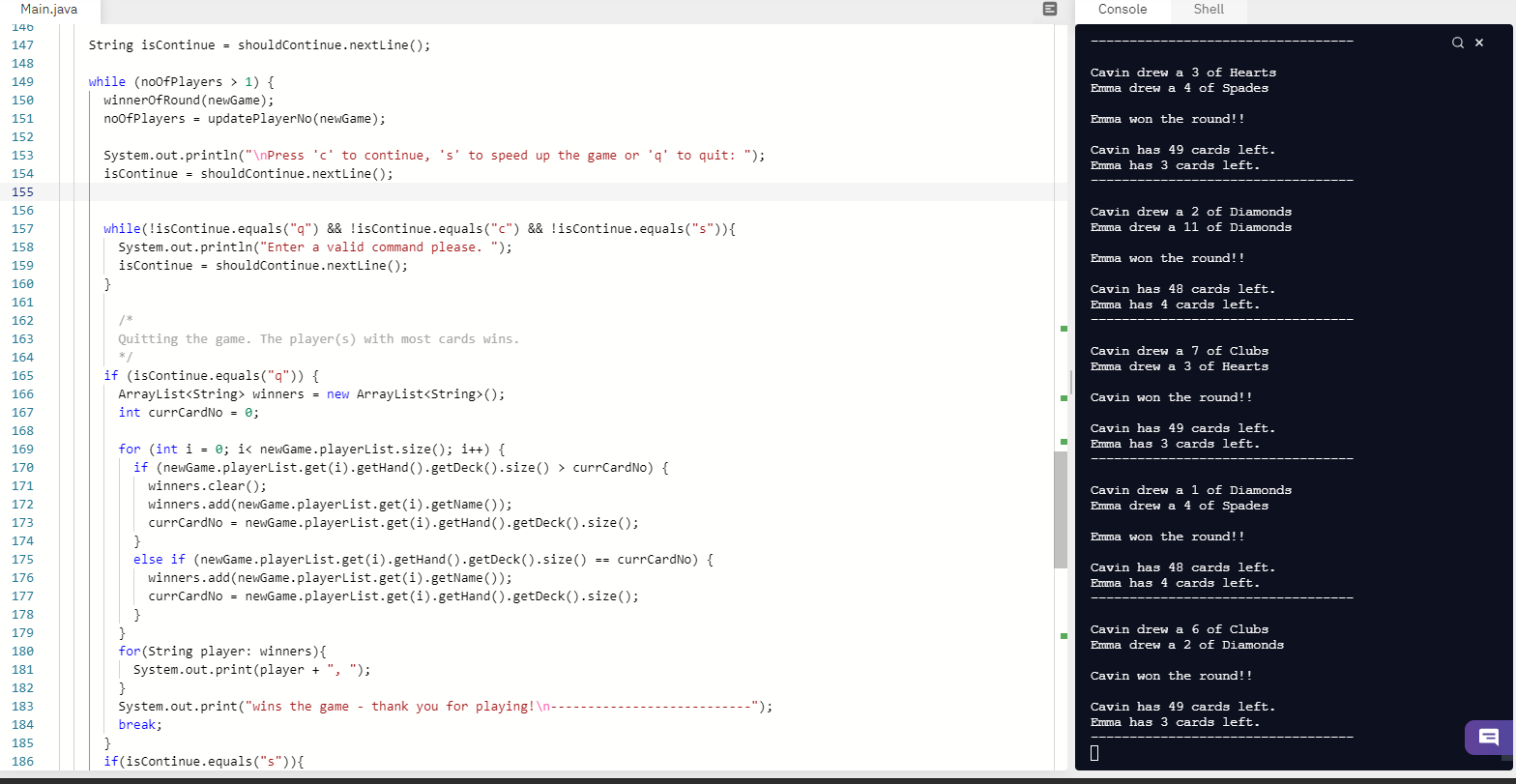Click the editor vertical scrollbar thumb
The height and width of the screenshot is (784, 1516).
(x=1061, y=509)
